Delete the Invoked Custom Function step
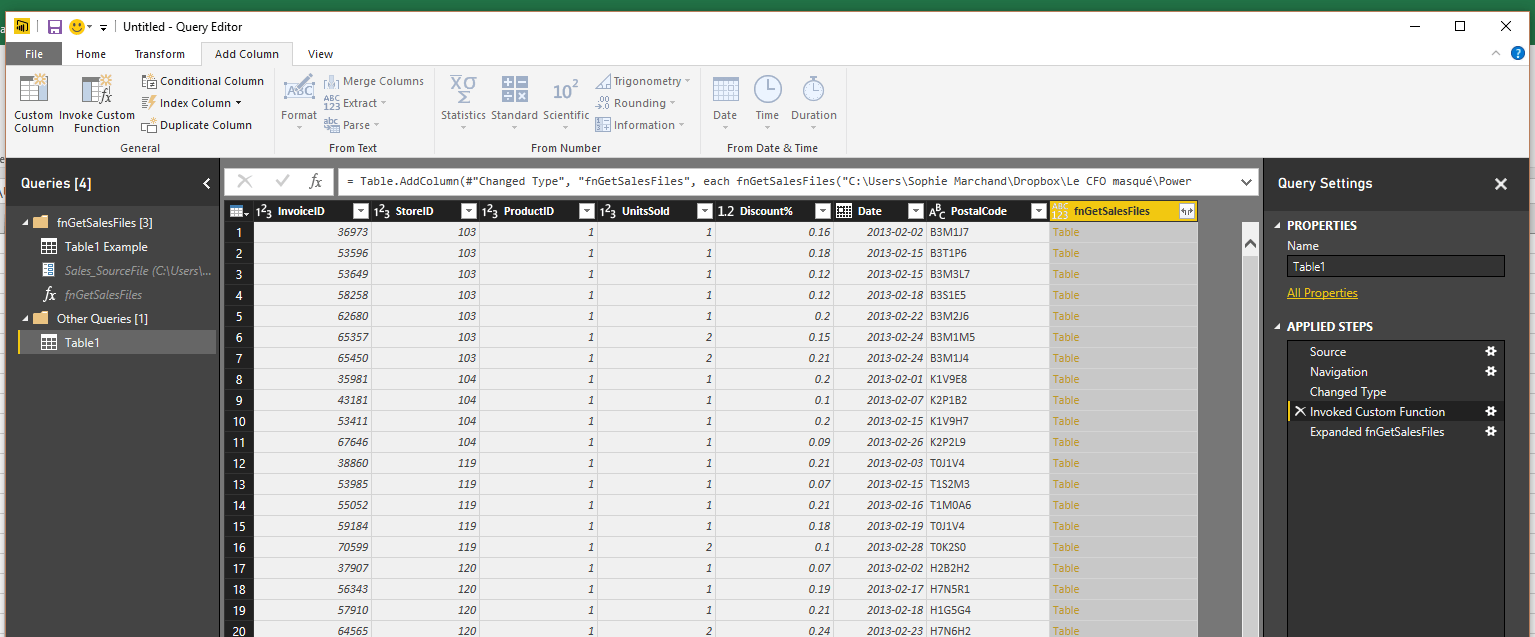 (x=1299, y=412)
